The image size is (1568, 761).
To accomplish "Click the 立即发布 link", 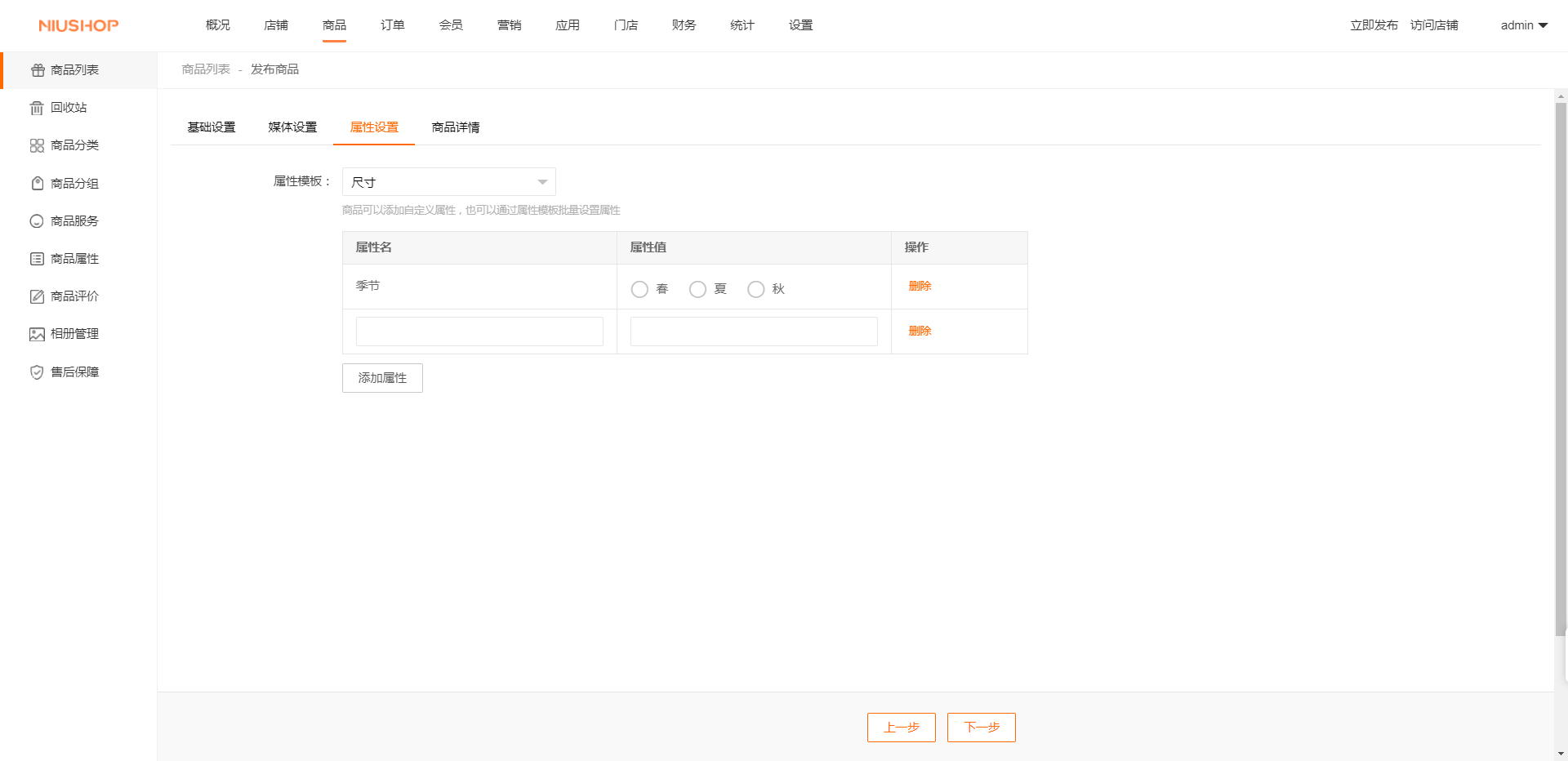I will [1374, 25].
